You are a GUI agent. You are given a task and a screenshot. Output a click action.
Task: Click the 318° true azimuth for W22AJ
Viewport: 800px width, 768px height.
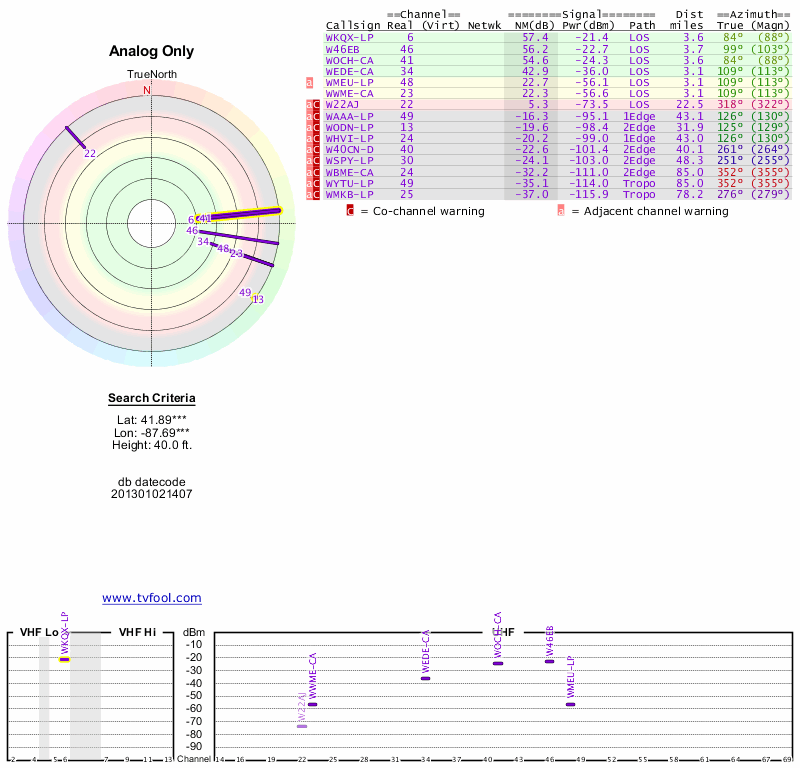tap(730, 105)
